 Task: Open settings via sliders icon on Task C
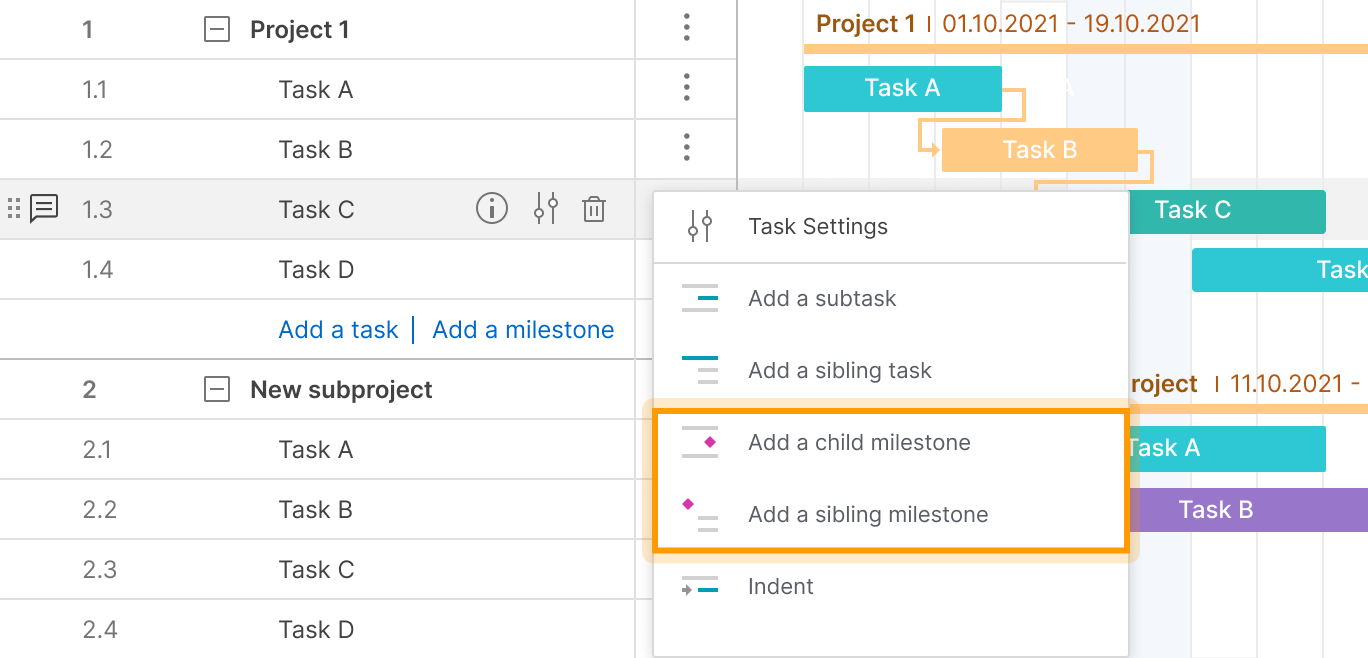click(x=546, y=209)
